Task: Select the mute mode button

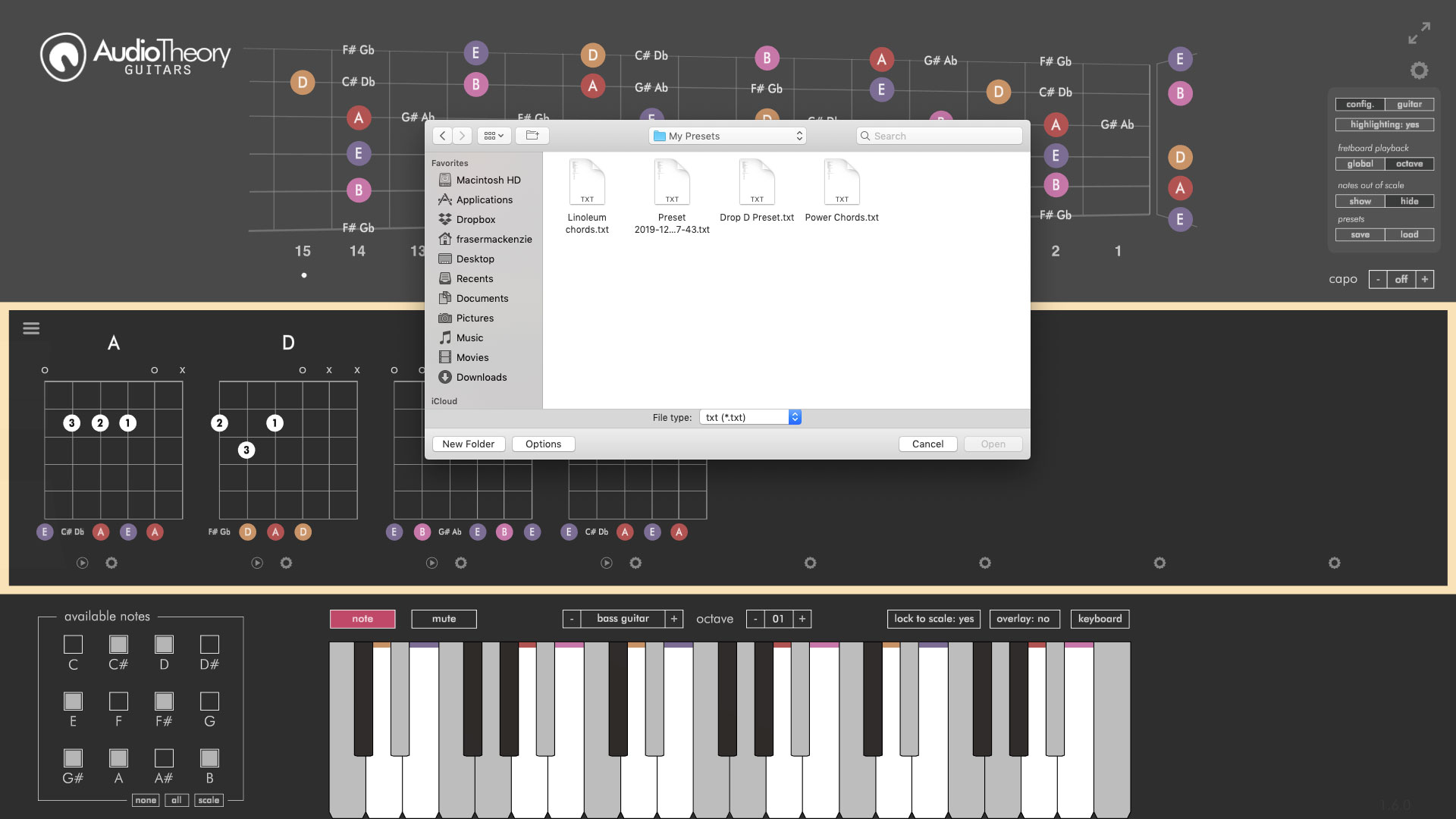Action: click(x=444, y=619)
